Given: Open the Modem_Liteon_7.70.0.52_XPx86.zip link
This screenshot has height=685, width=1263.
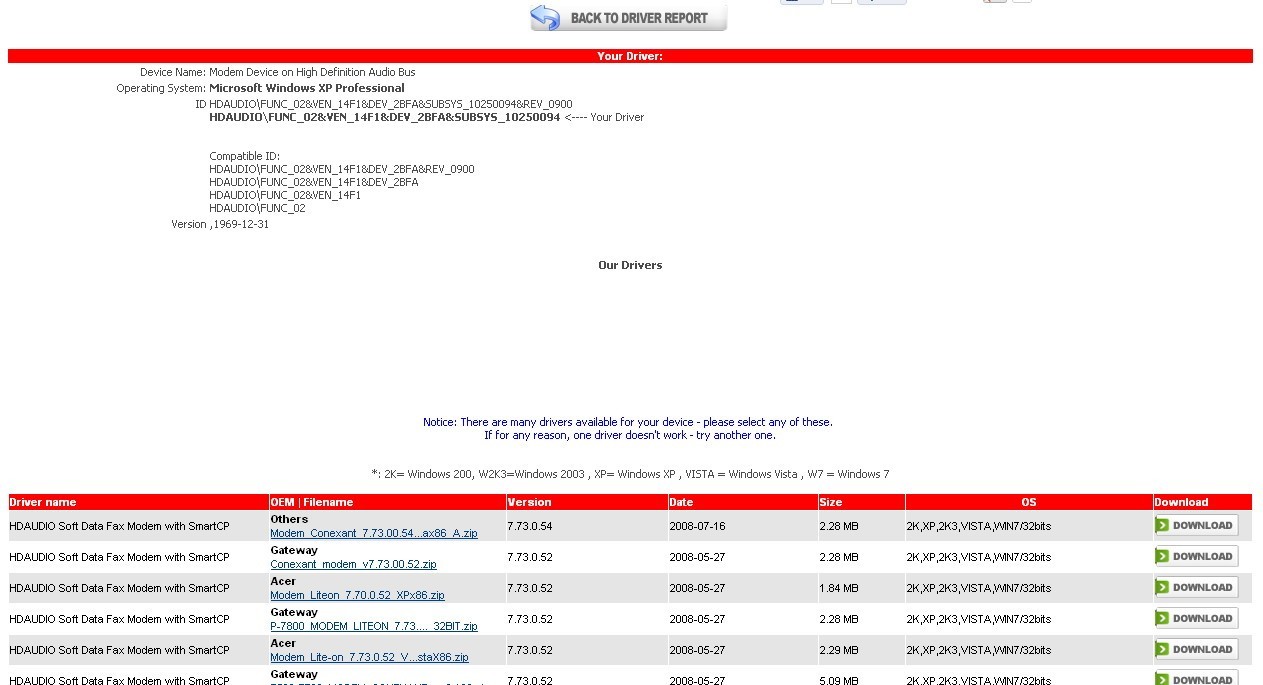Looking at the screenshot, I should (357, 595).
